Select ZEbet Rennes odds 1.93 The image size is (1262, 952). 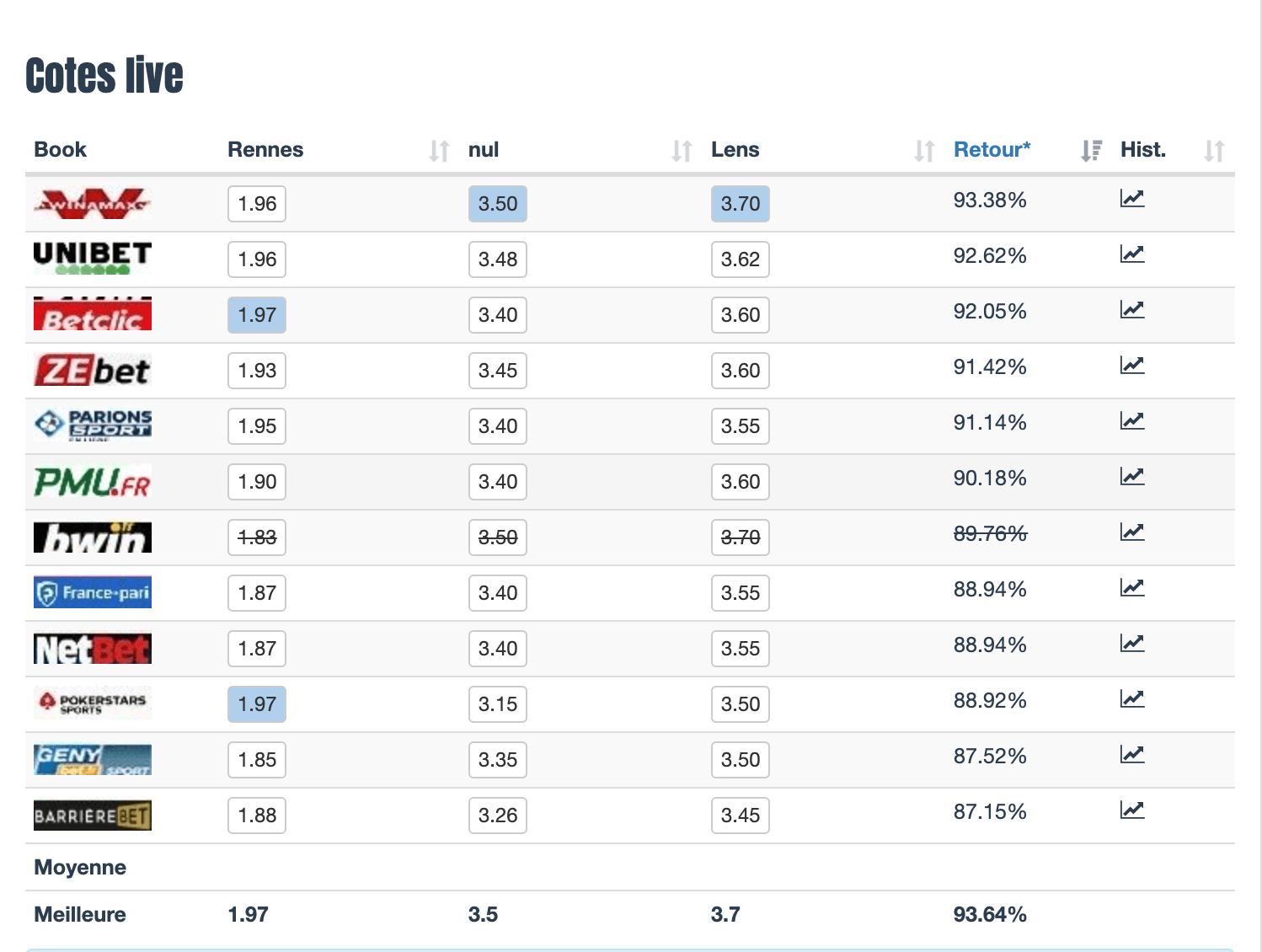257,371
